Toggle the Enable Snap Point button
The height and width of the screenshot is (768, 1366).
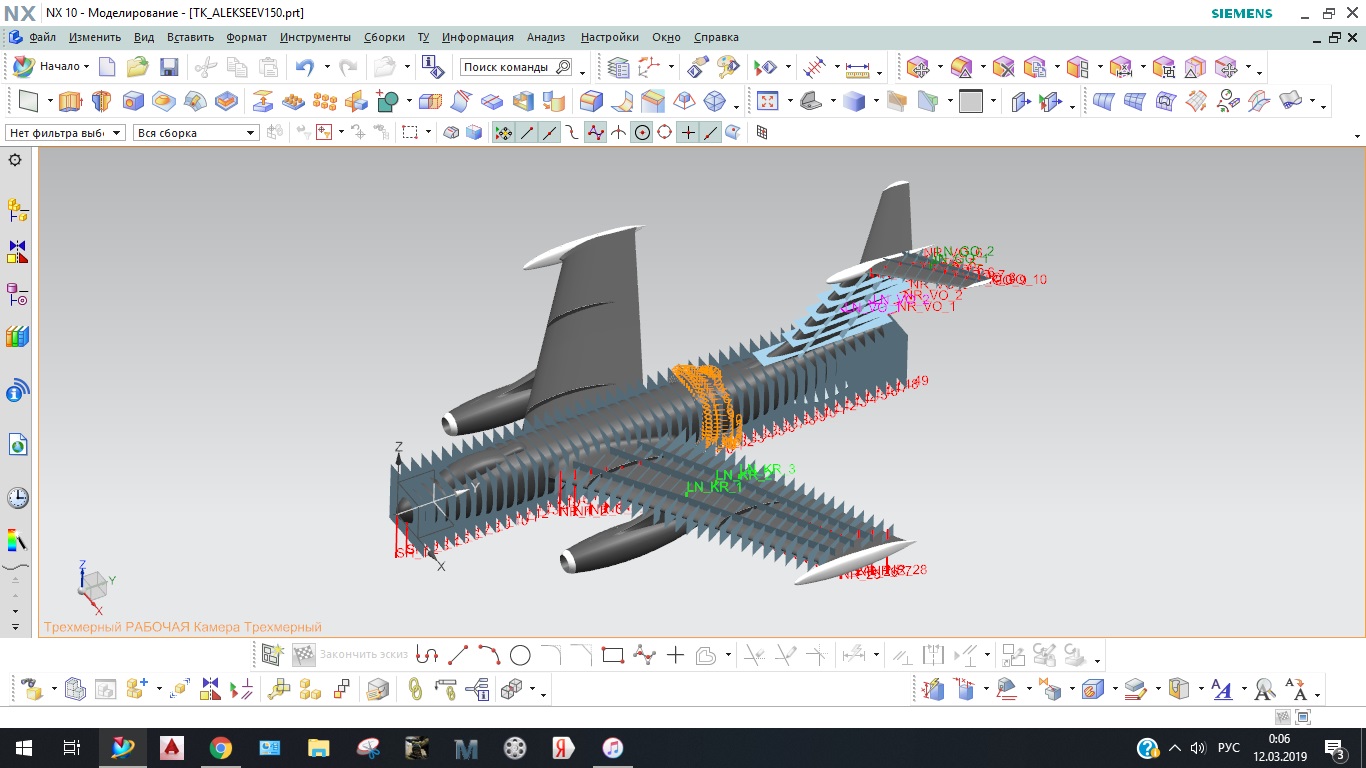503,132
